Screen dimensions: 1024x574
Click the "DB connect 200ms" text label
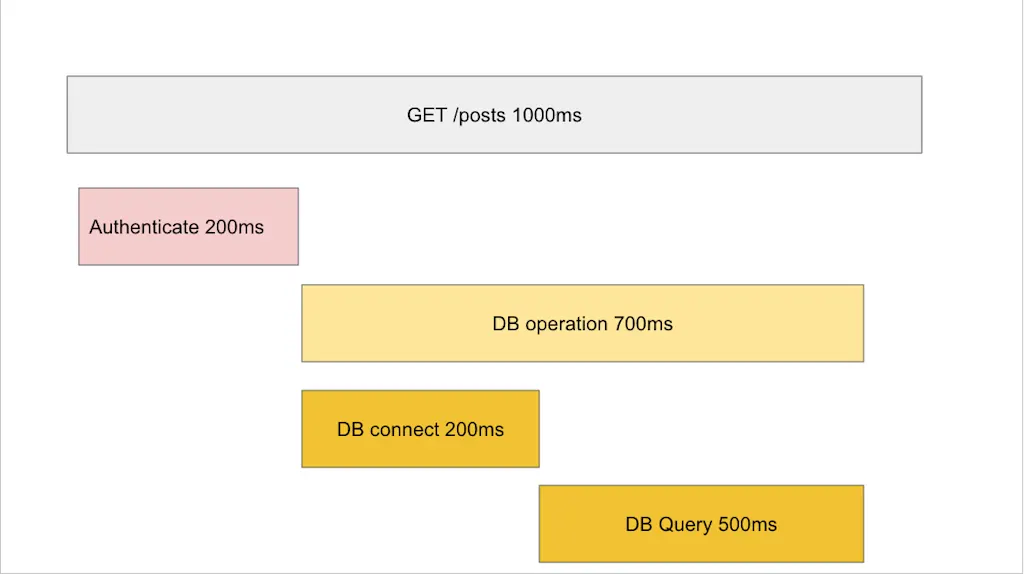[x=421, y=429]
